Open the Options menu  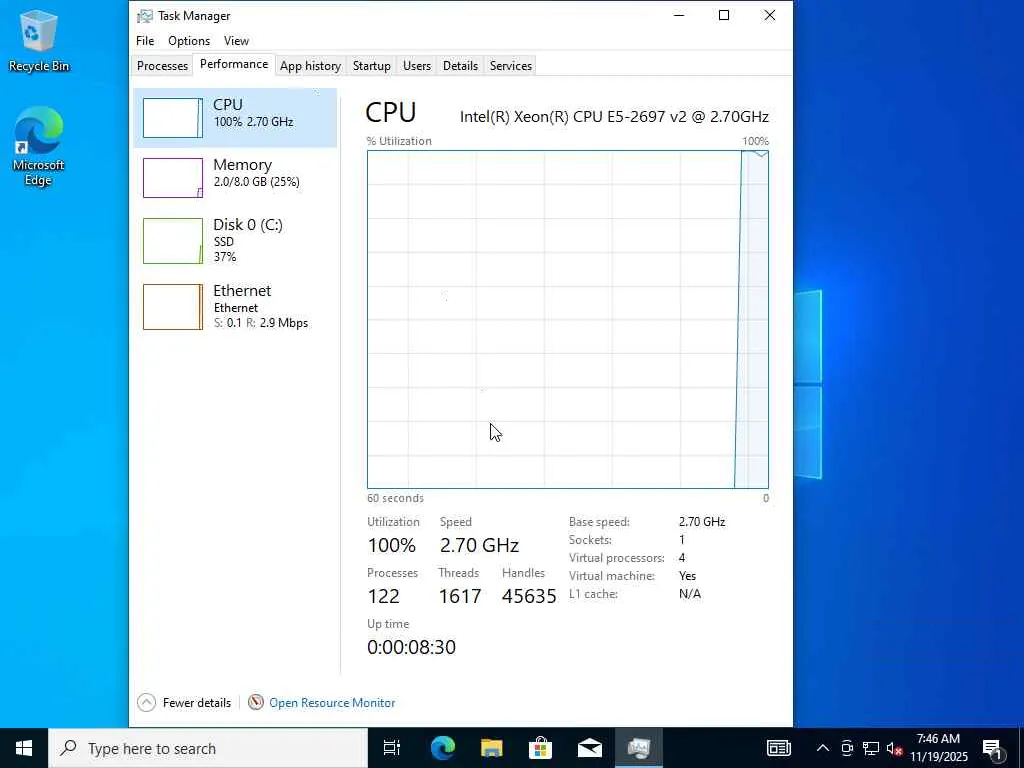pyautogui.click(x=189, y=40)
